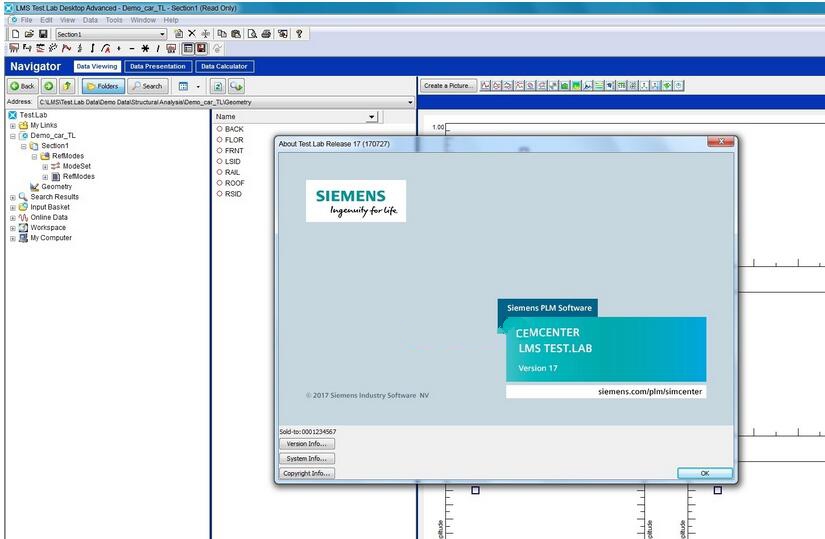Image resolution: width=825 pixels, height=539 pixels.
Task: Toggle the Folders pane button
Action: pyautogui.click(x=103, y=86)
